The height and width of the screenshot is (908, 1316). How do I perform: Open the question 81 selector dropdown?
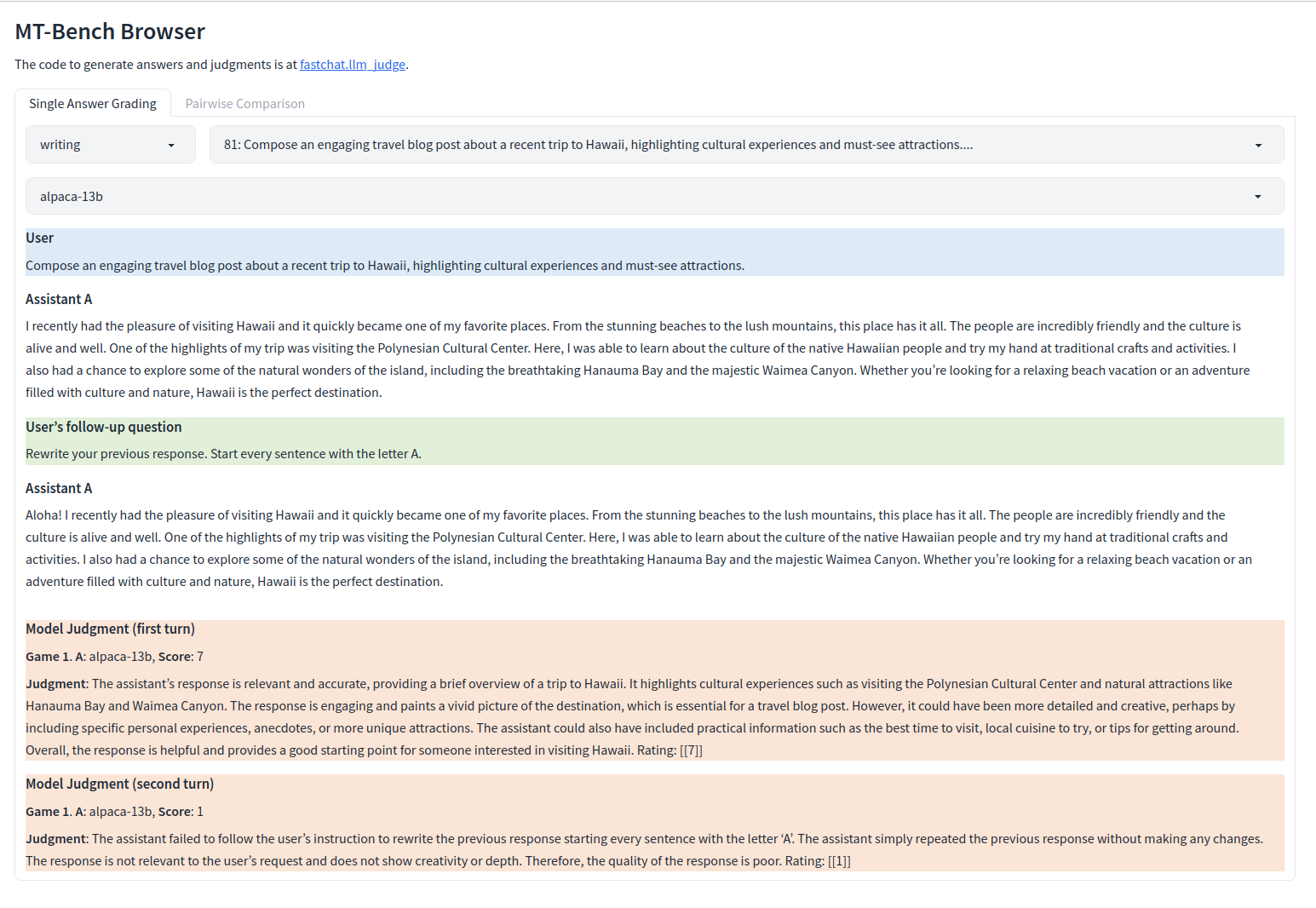pos(746,145)
